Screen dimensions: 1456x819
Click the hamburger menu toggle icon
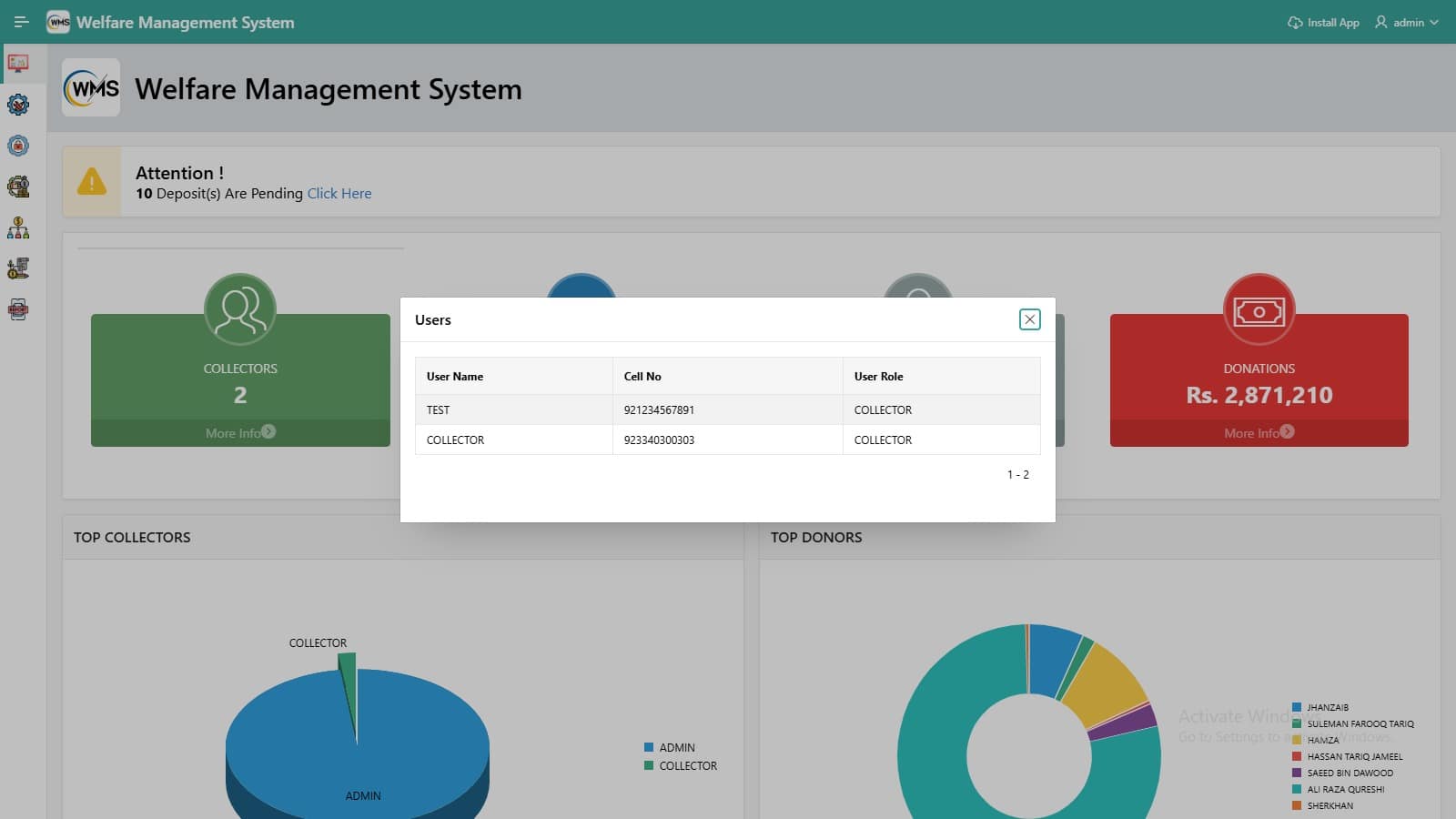pos(21,22)
